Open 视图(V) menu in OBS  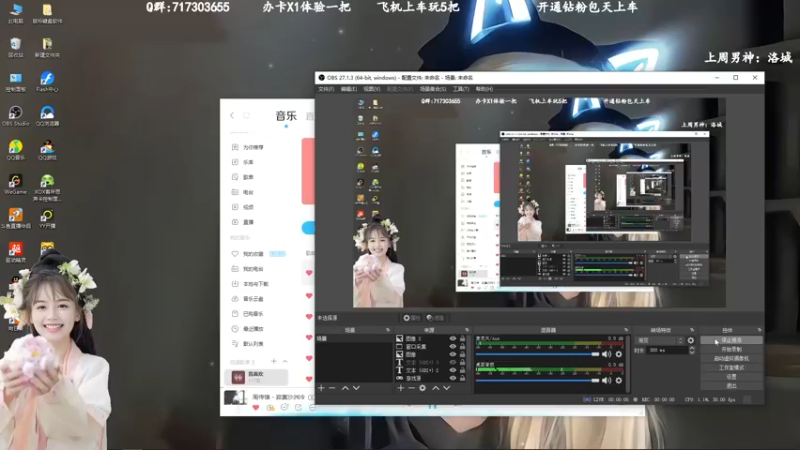[x=372, y=89]
